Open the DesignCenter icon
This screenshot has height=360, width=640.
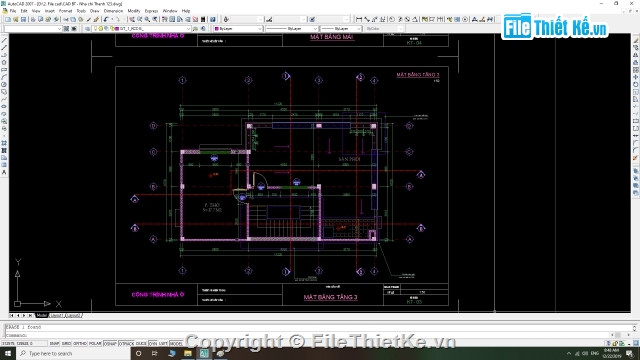[x=172, y=19]
